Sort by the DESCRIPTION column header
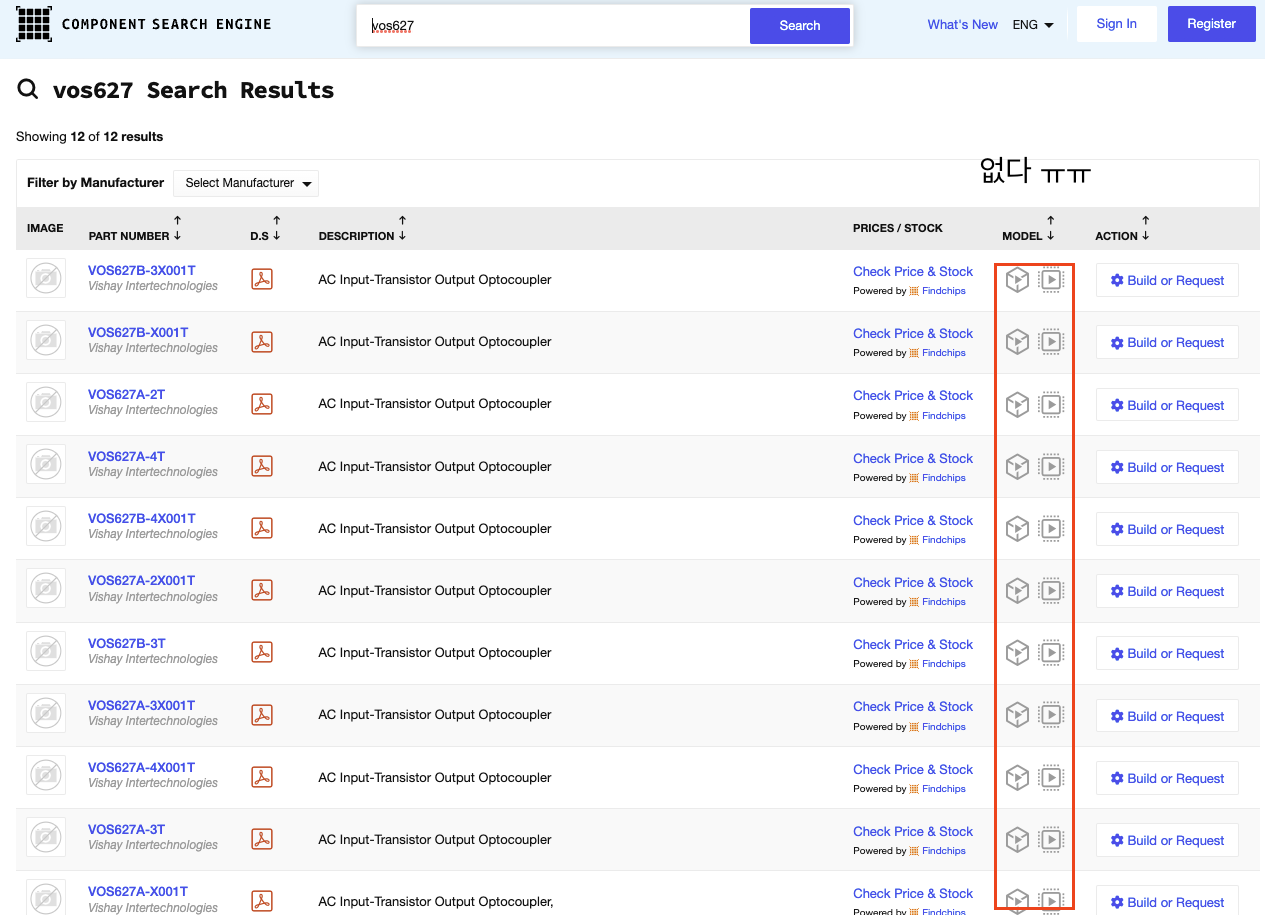 pyautogui.click(x=362, y=228)
